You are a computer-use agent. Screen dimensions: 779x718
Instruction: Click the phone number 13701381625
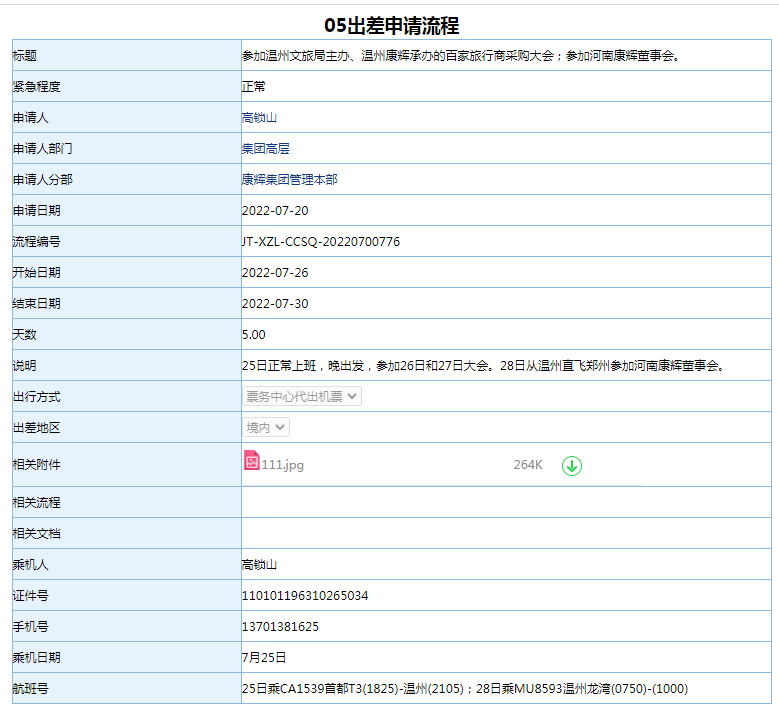point(280,626)
